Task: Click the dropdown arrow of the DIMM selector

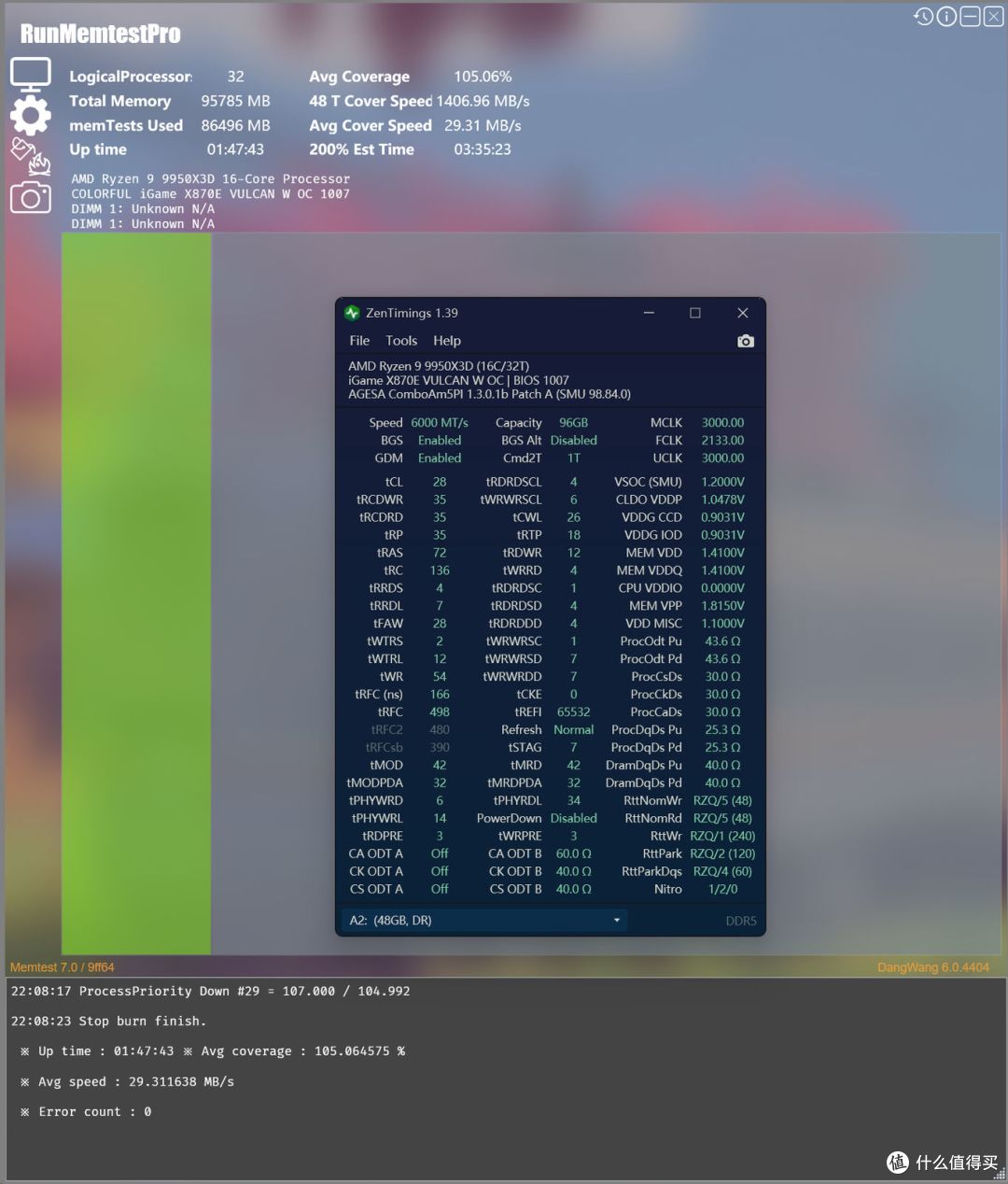Action: (x=617, y=921)
